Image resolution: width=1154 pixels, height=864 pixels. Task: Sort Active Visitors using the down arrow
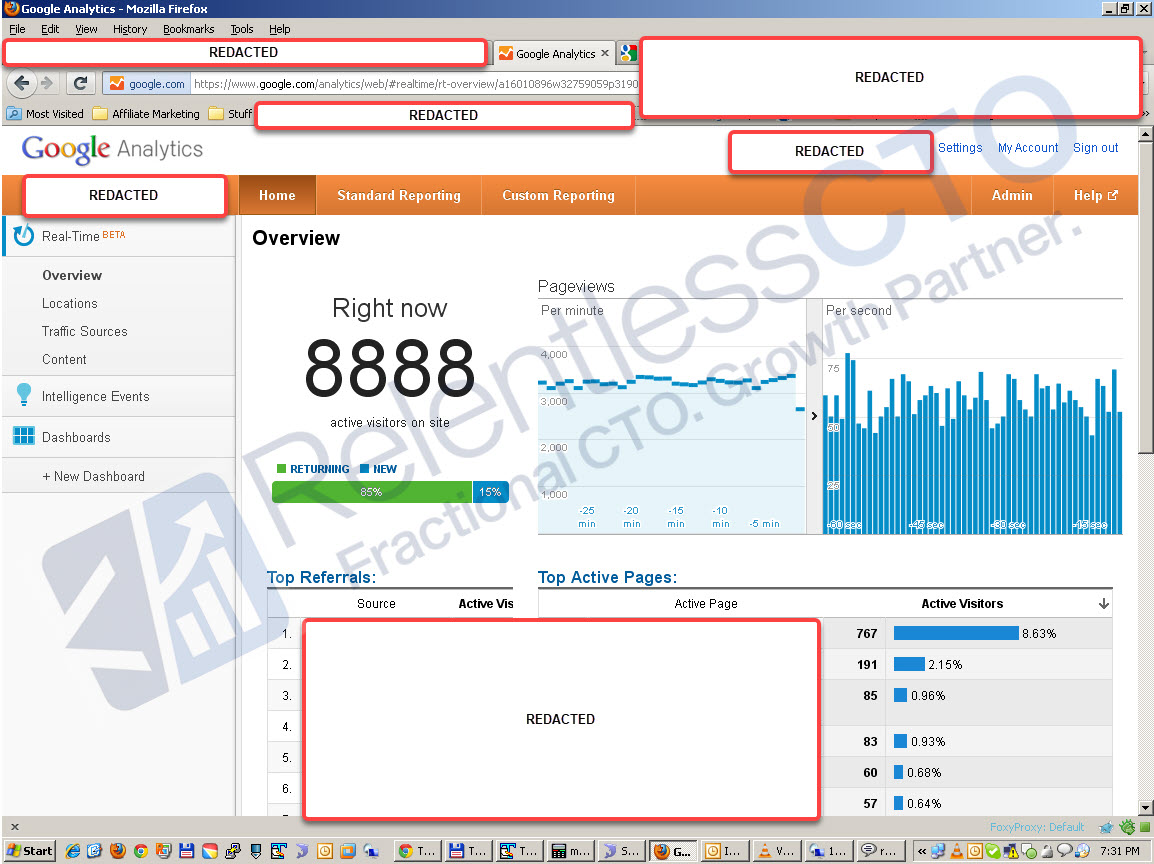(x=1103, y=603)
